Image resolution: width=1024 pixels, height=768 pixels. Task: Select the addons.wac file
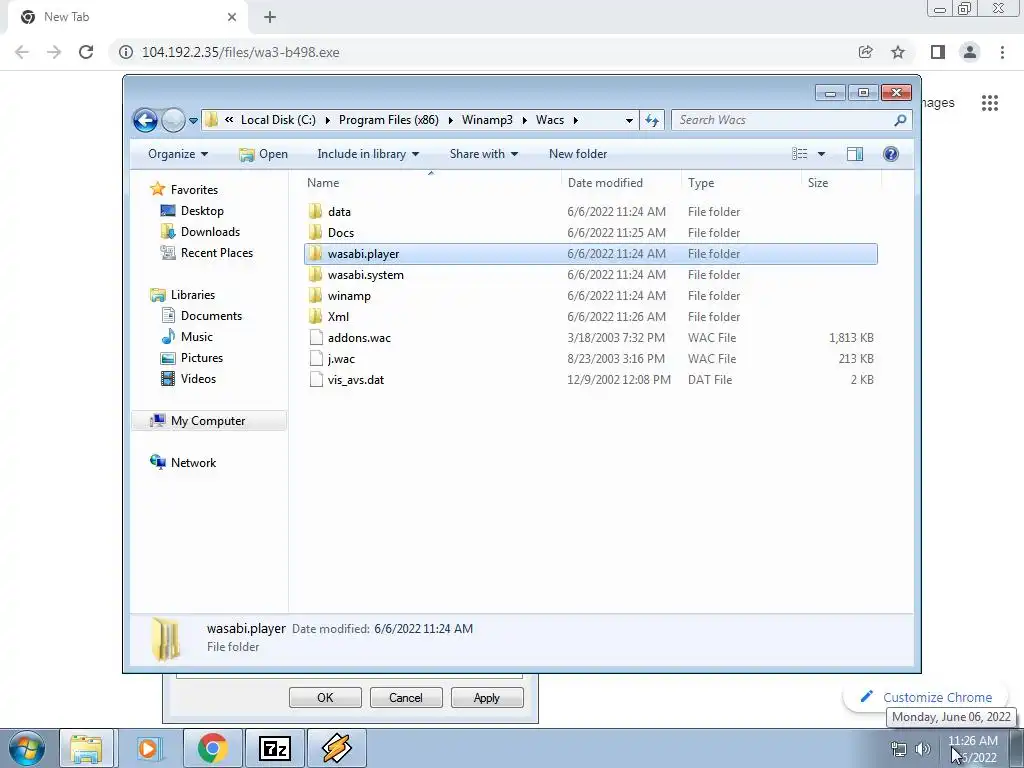590,338
